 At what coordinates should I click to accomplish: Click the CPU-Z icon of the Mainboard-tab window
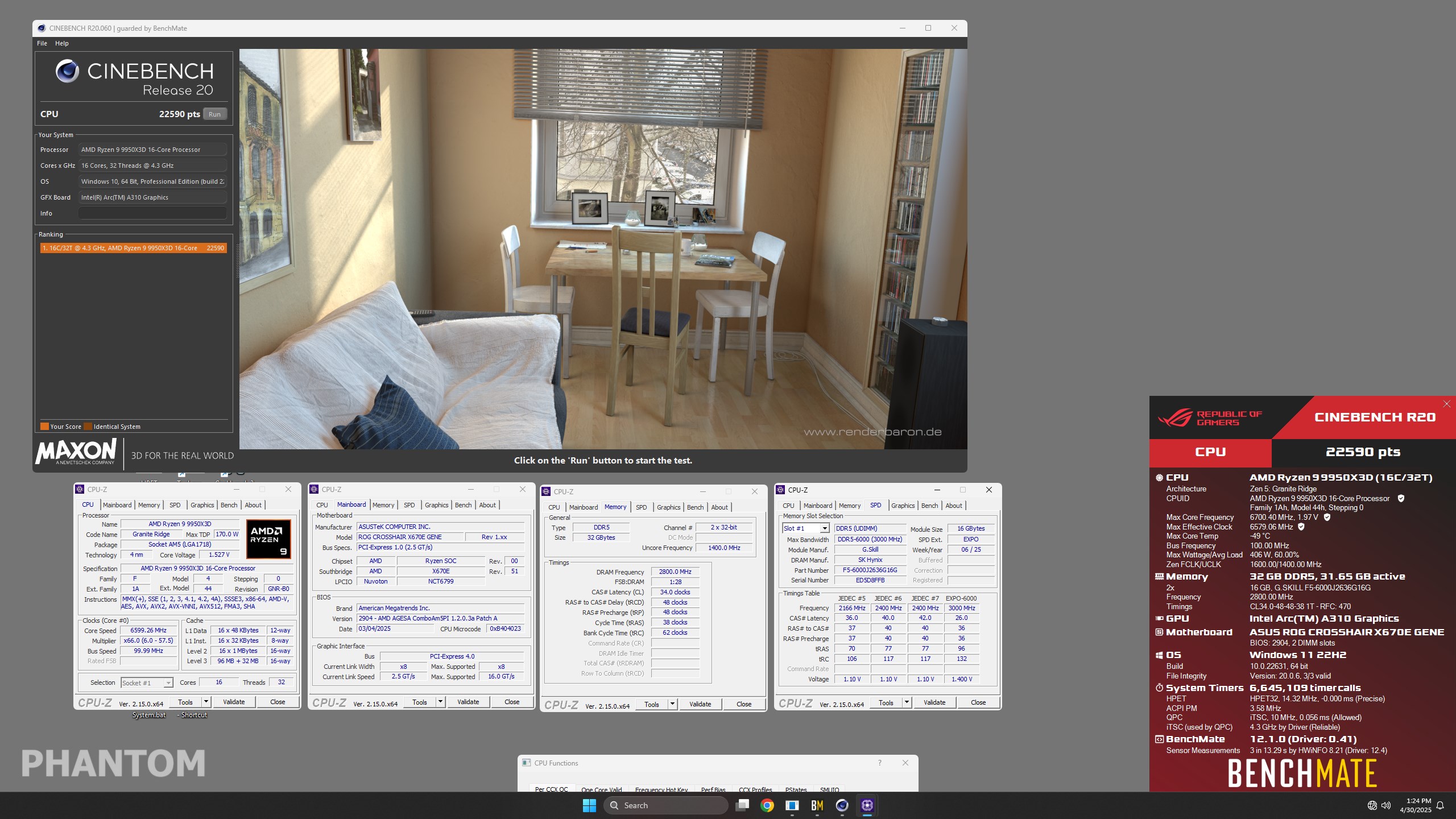(314, 489)
